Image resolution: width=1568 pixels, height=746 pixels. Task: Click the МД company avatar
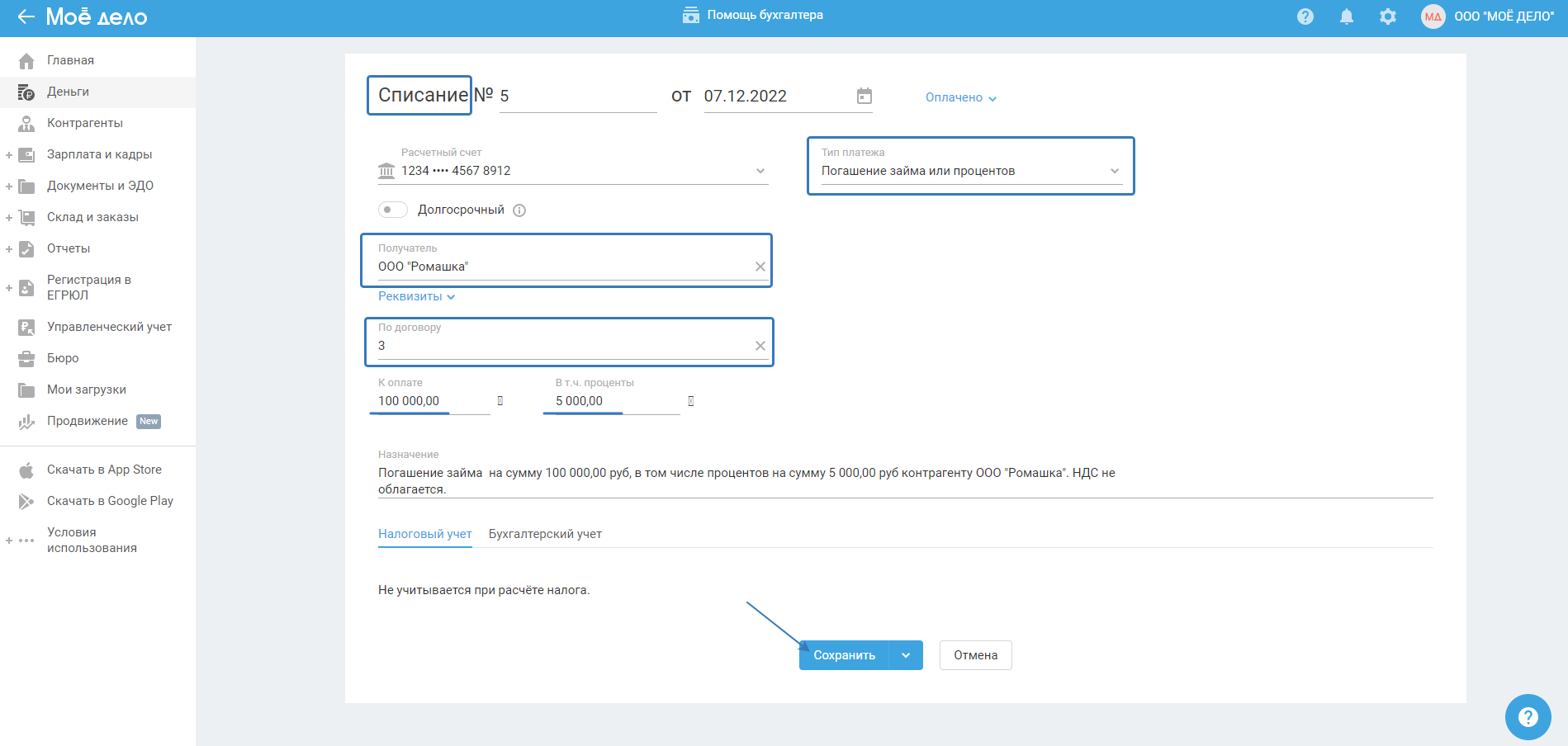coord(1433,17)
